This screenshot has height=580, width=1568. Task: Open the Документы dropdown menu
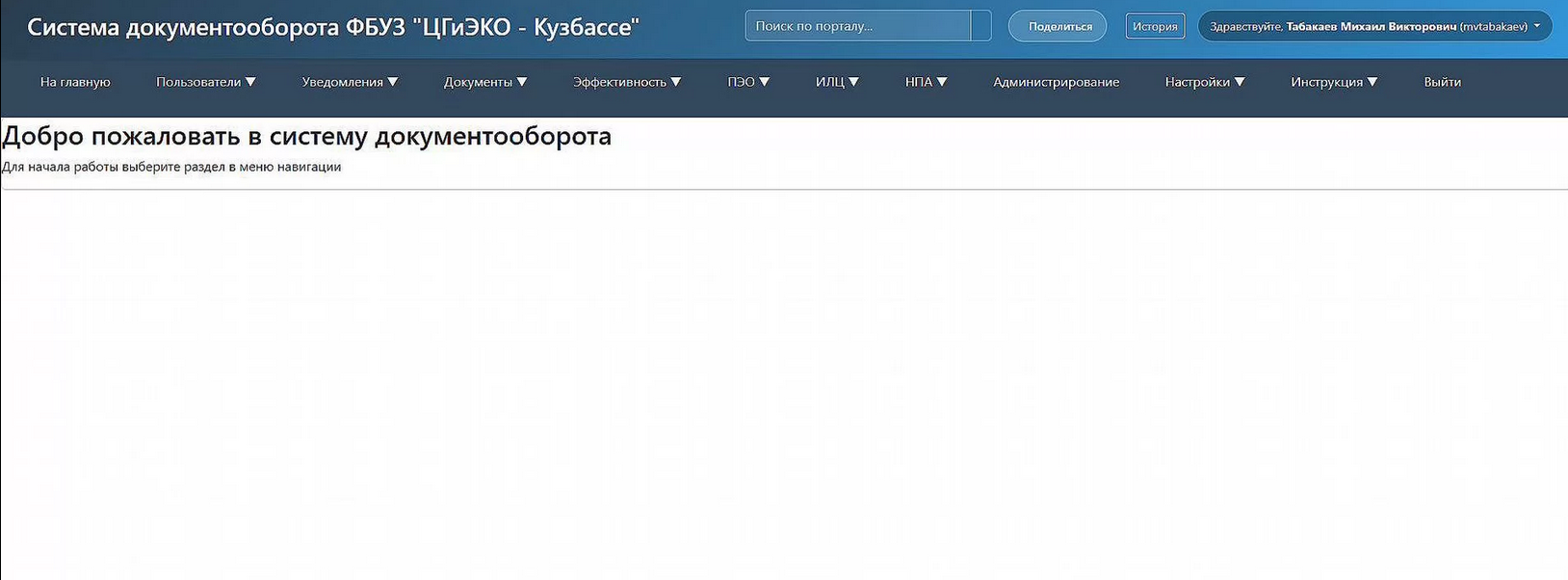(485, 82)
